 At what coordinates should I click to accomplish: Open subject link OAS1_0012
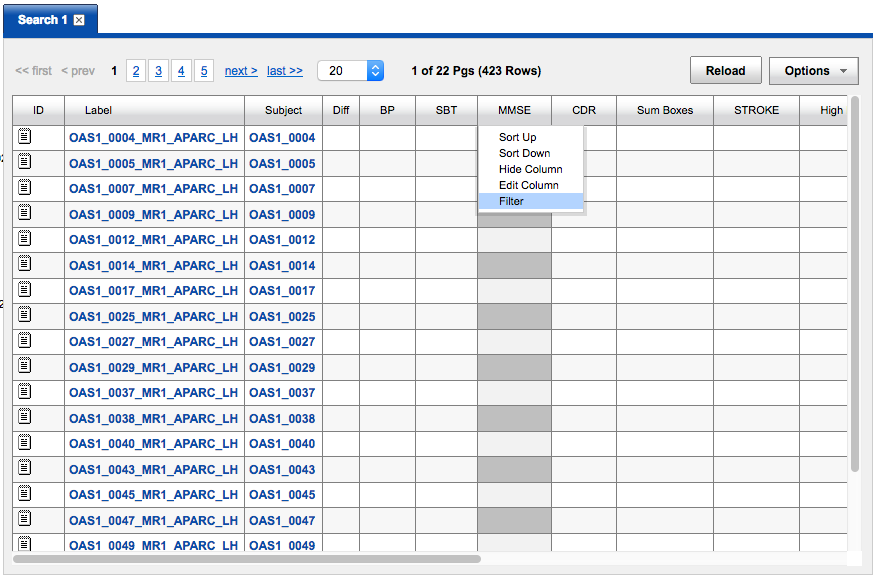point(282,240)
